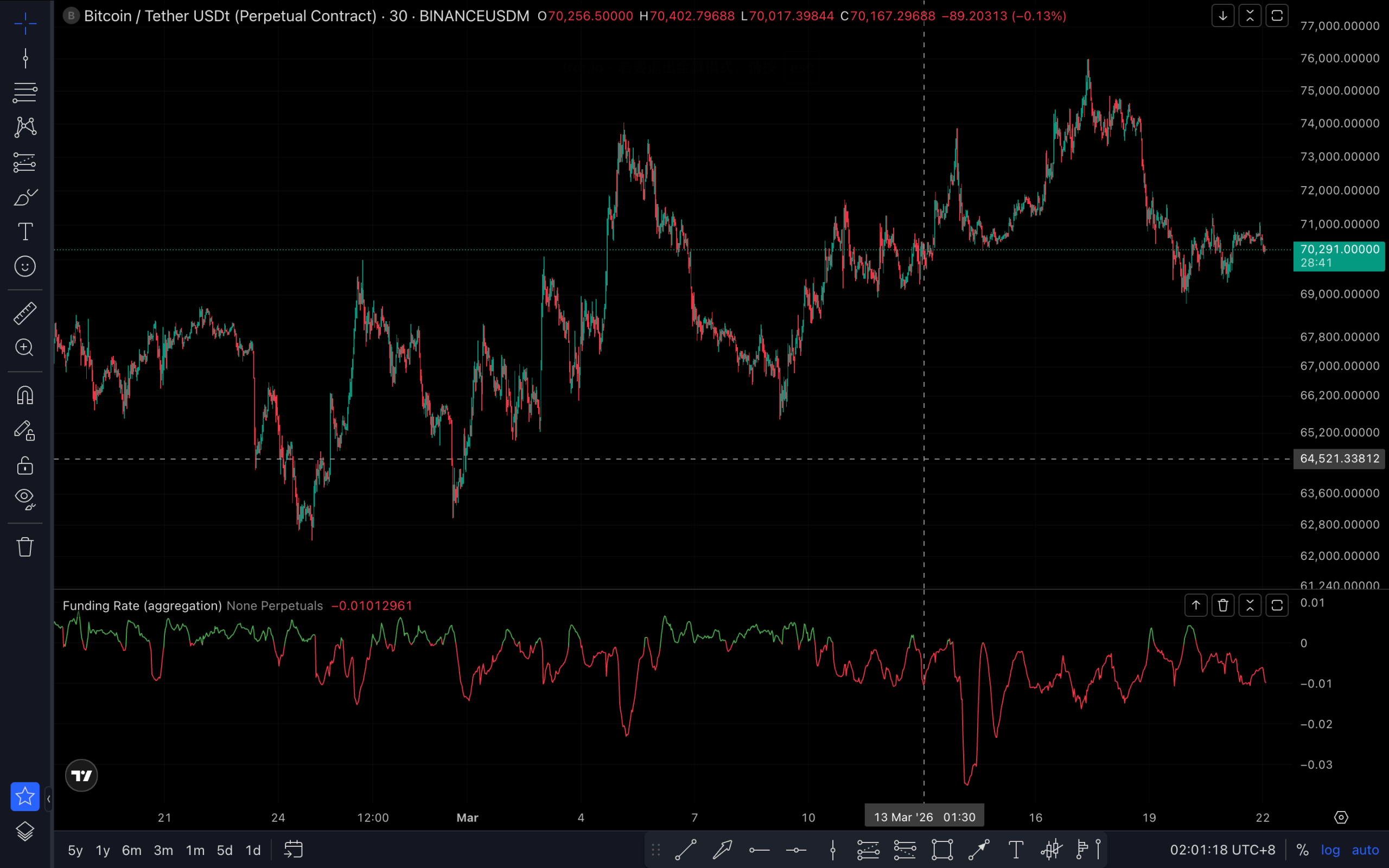Select the crosshair cursor tool

pyautogui.click(x=26, y=23)
